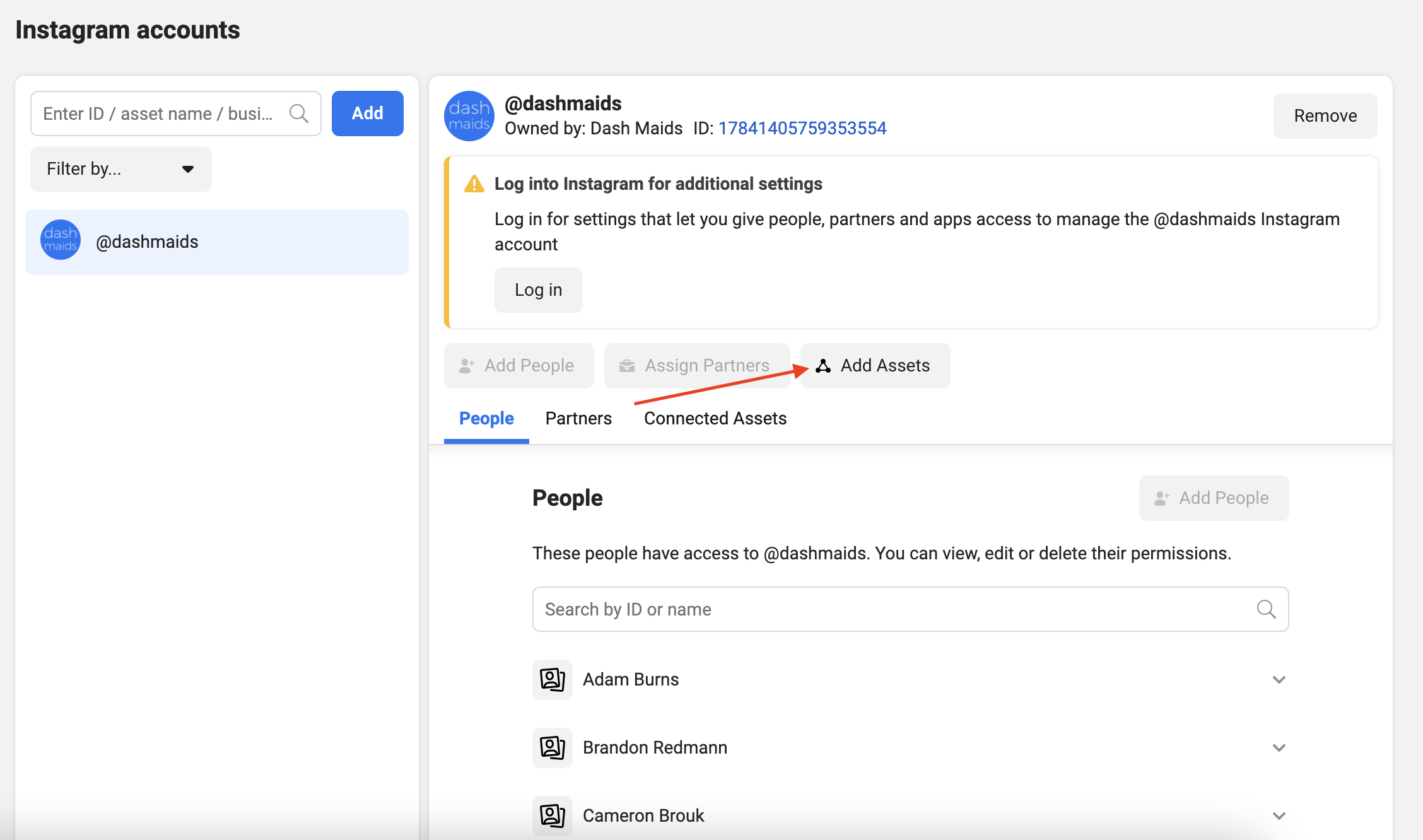Click magnifier icon in people search
The image size is (1423, 840).
[1266, 609]
